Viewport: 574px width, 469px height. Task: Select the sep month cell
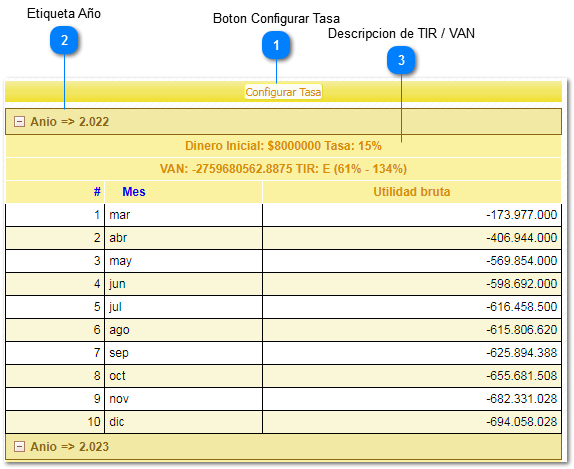183,353
